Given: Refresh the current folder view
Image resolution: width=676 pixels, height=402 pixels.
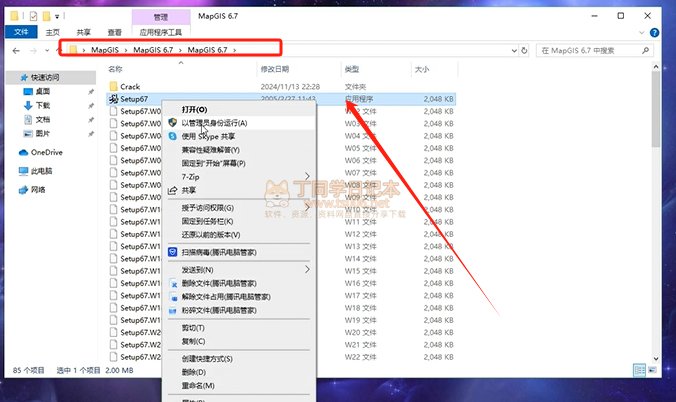Looking at the screenshot, I should click(524, 50).
